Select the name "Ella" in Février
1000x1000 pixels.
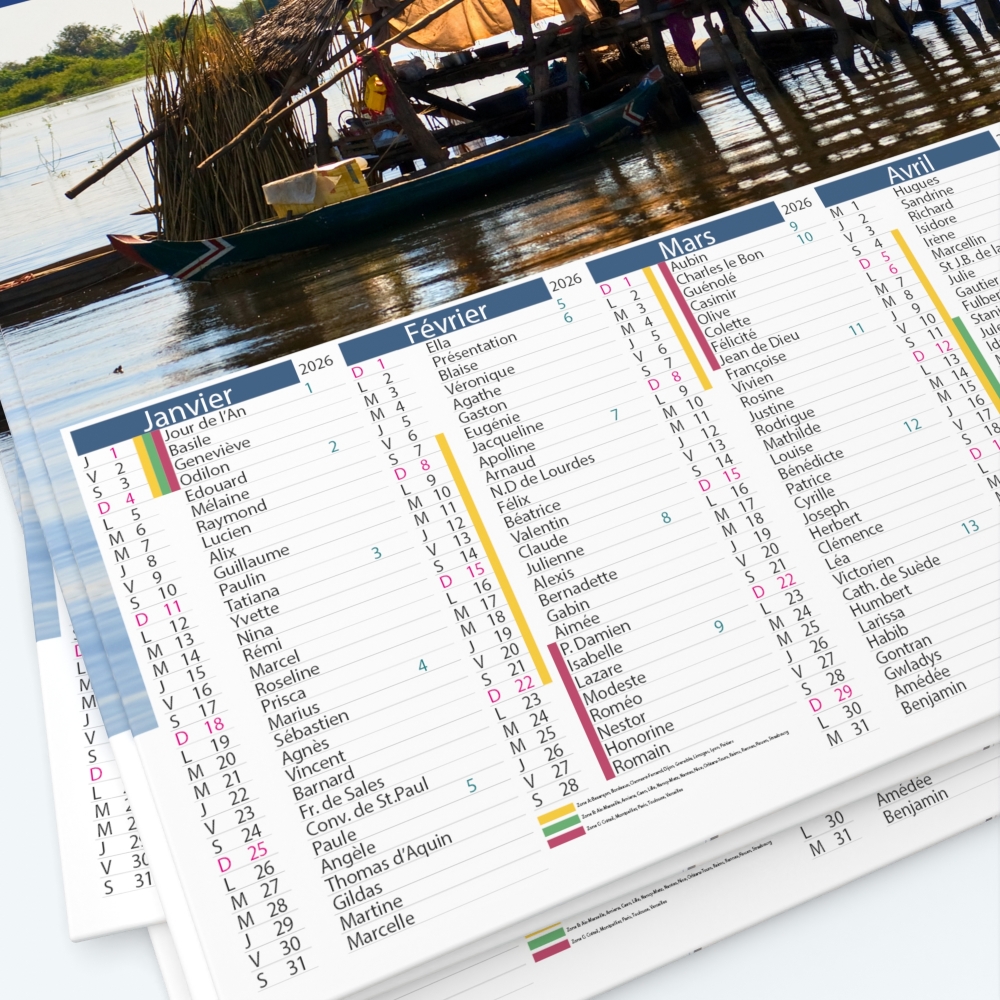tap(438, 346)
